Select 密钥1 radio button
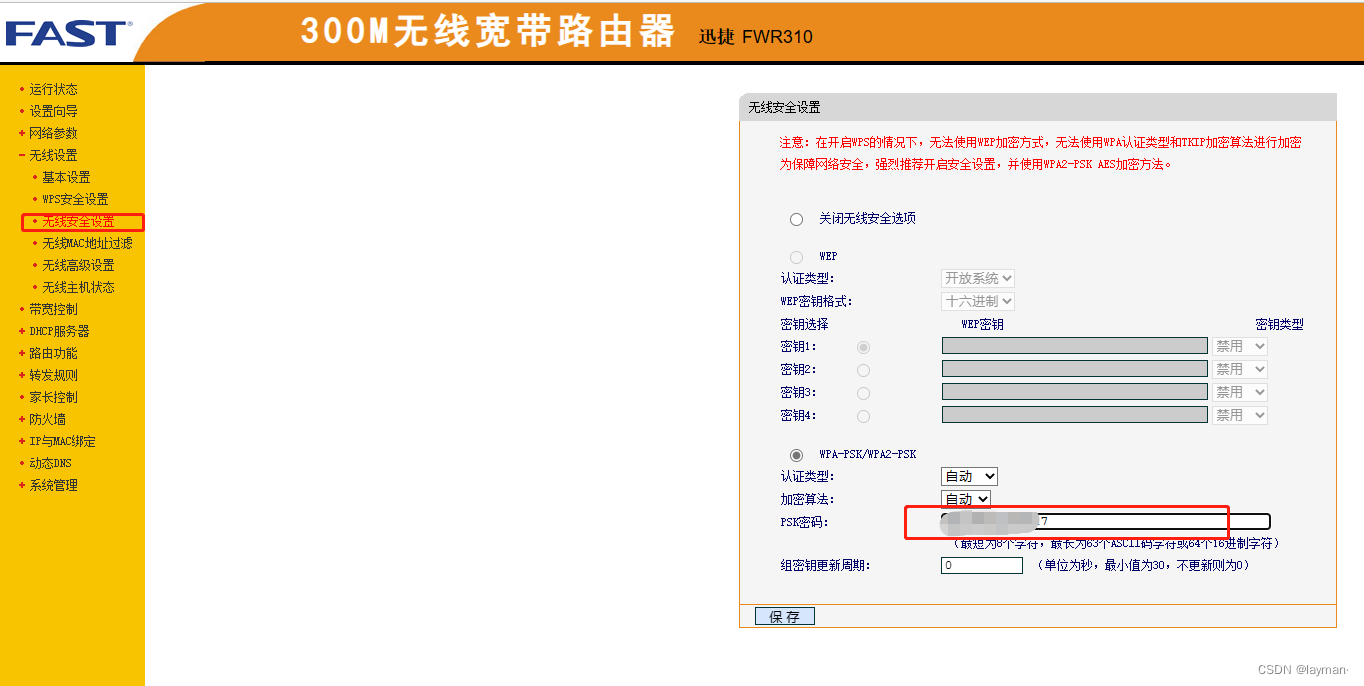 pos(863,347)
